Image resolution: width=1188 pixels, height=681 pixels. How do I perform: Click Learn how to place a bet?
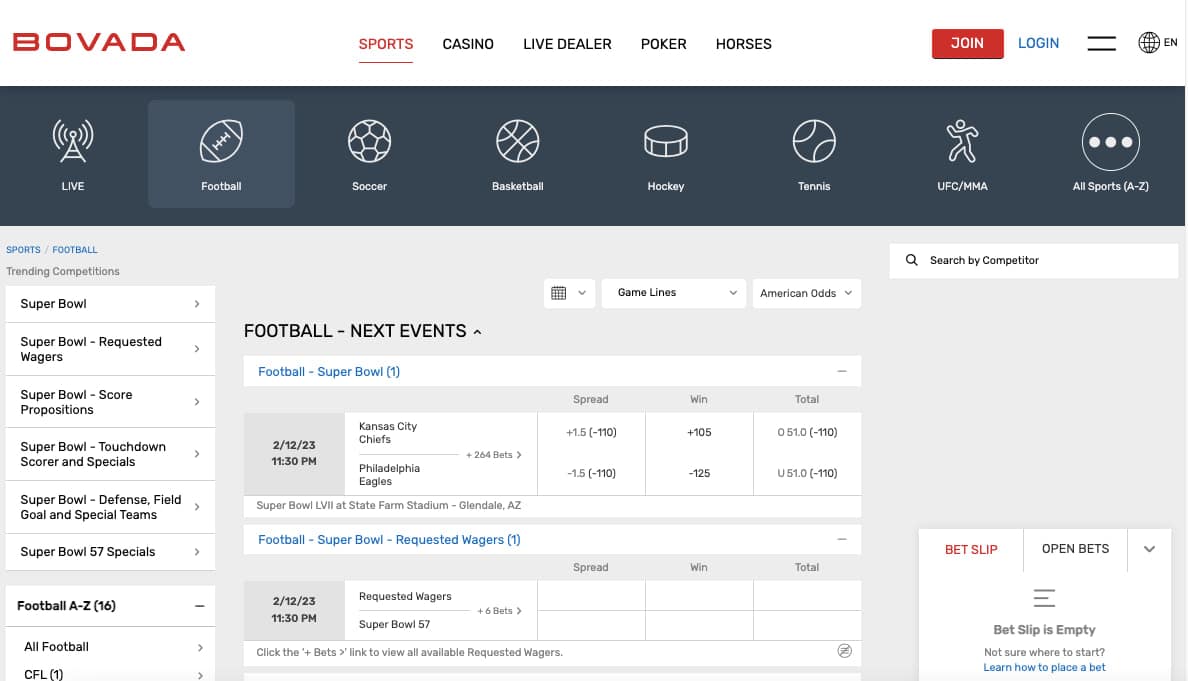[x=1044, y=667]
